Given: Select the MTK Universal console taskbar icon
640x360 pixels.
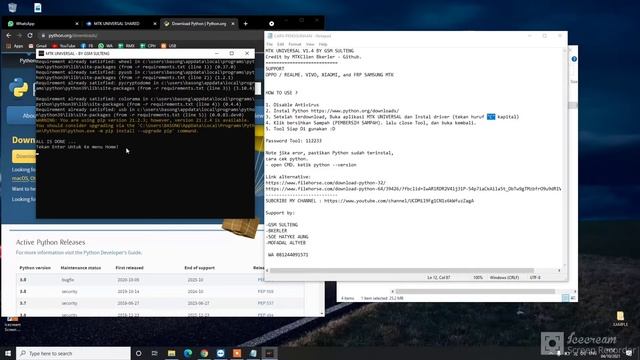Looking at the screenshot, I should [269, 353].
